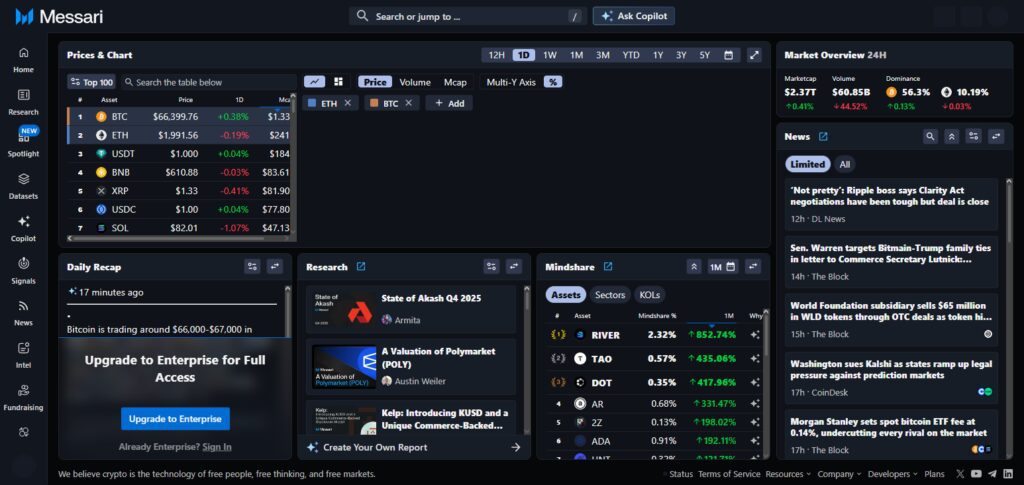Open Home in the sidebar
Screen dimensions: 1024x485
coord(24,59)
